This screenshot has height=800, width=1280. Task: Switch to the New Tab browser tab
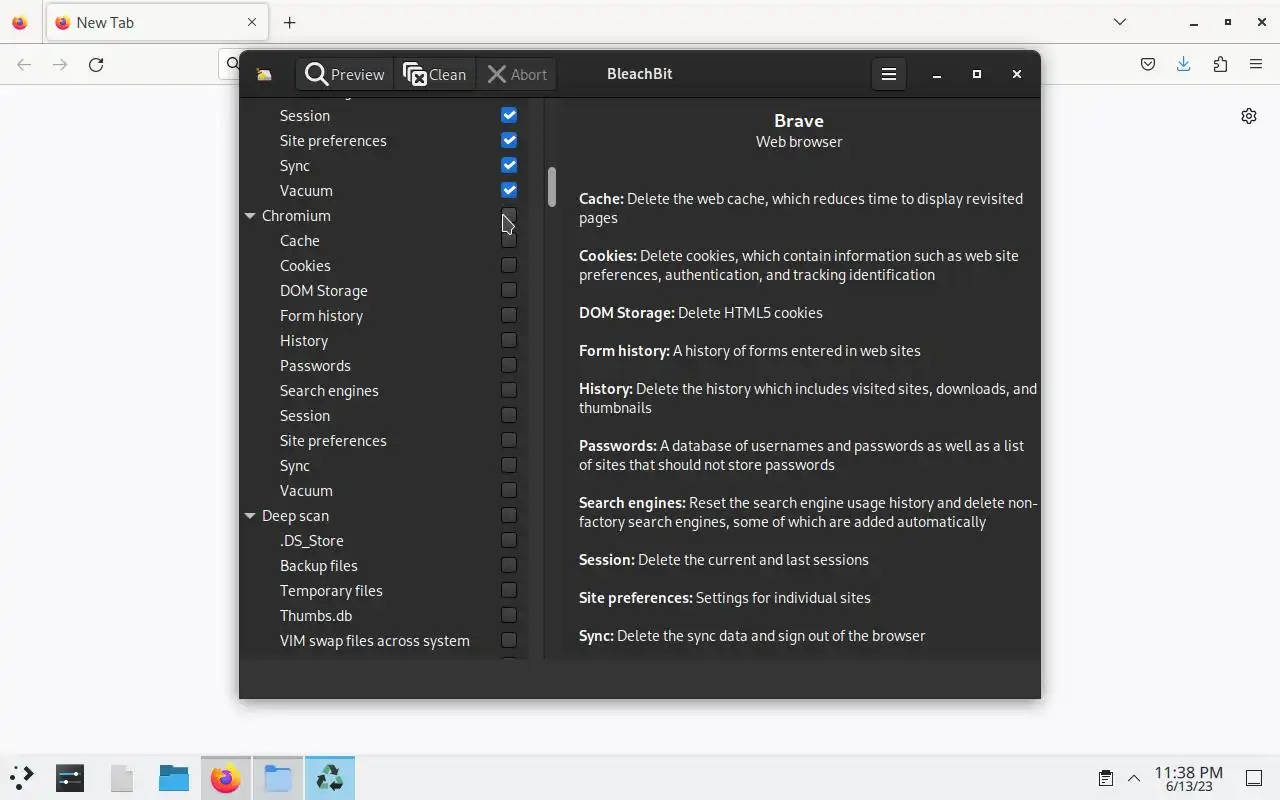click(x=156, y=22)
